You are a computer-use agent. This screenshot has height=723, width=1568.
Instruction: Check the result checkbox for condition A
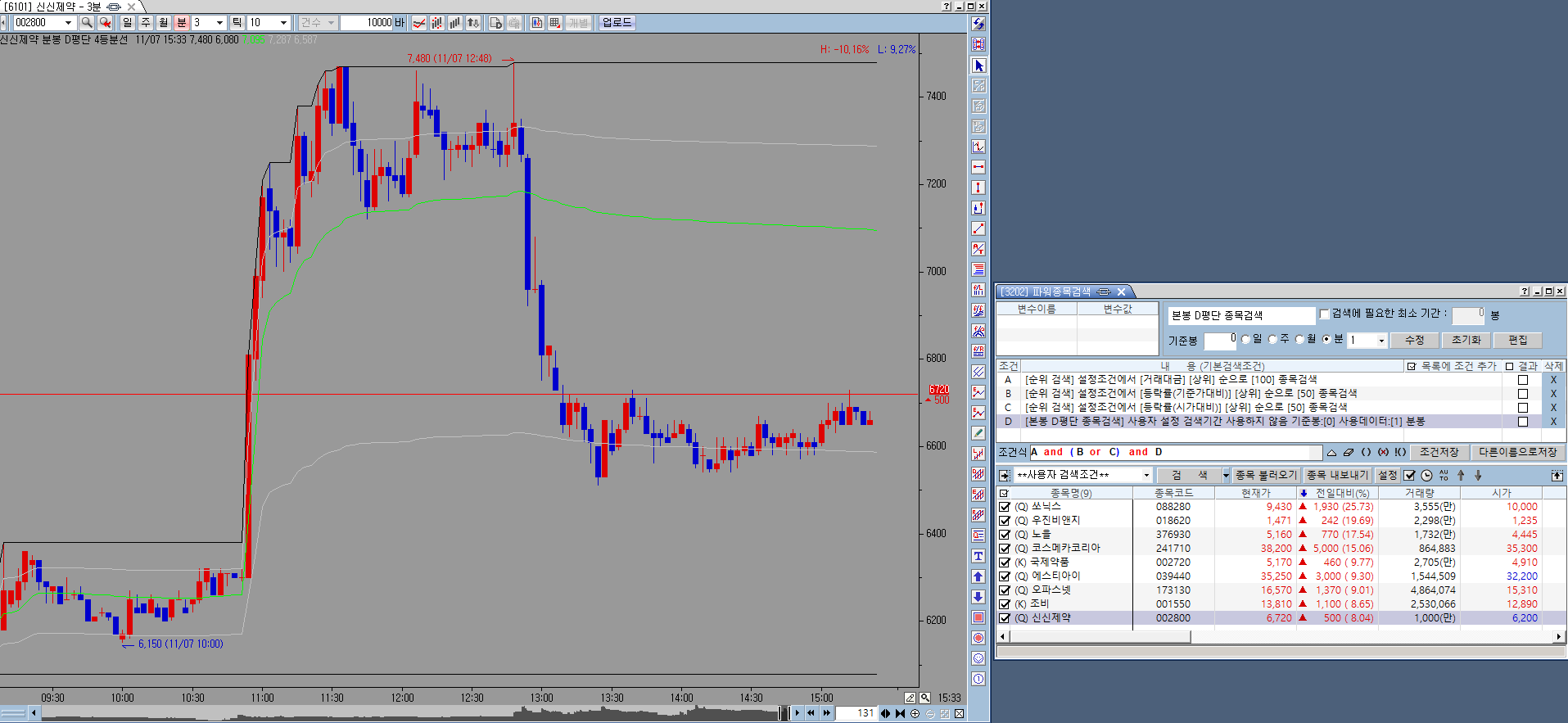[x=1523, y=380]
